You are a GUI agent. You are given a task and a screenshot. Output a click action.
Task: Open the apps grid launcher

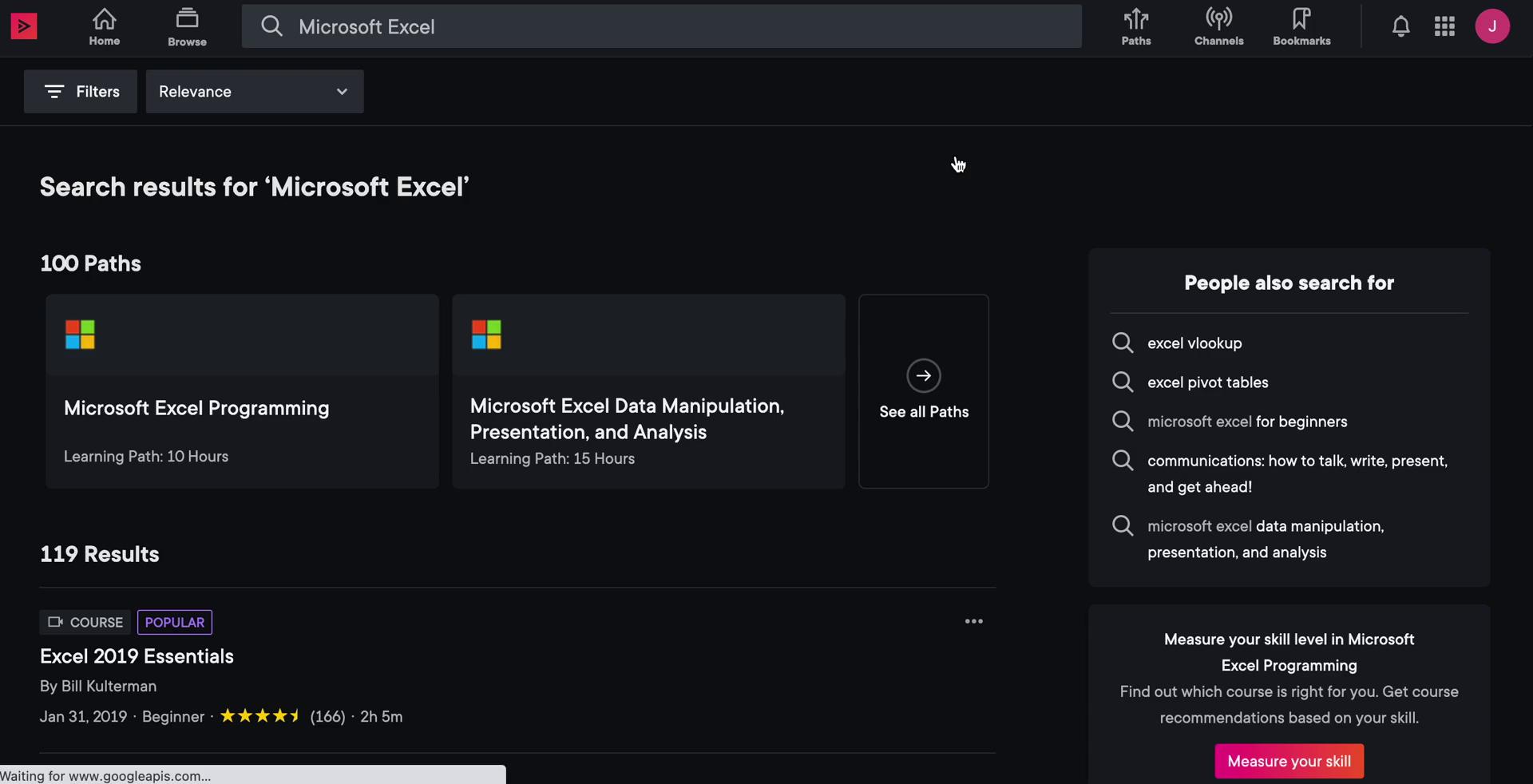1444,26
